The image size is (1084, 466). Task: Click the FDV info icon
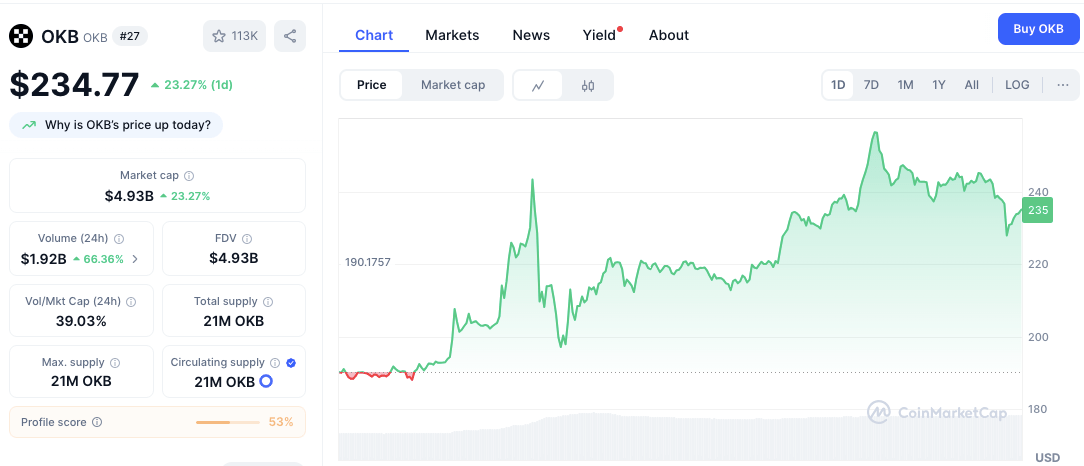point(247,239)
